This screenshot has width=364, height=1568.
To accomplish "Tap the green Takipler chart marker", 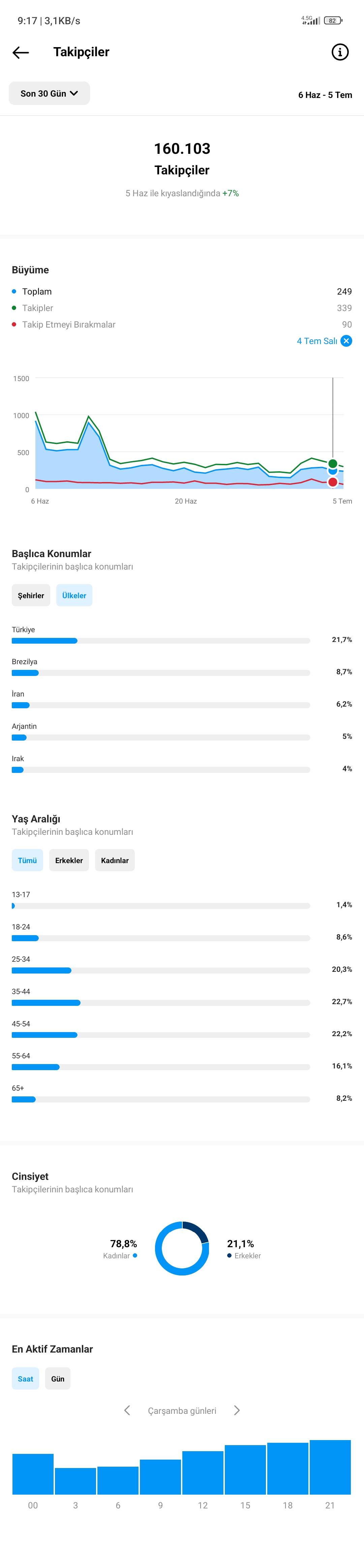I will (x=333, y=464).
